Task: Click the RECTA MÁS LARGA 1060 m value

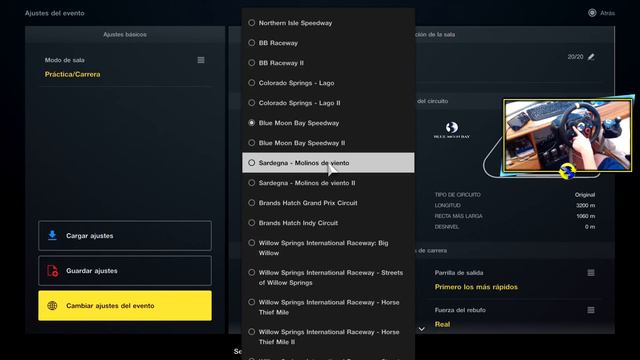Action: [586, 216]
